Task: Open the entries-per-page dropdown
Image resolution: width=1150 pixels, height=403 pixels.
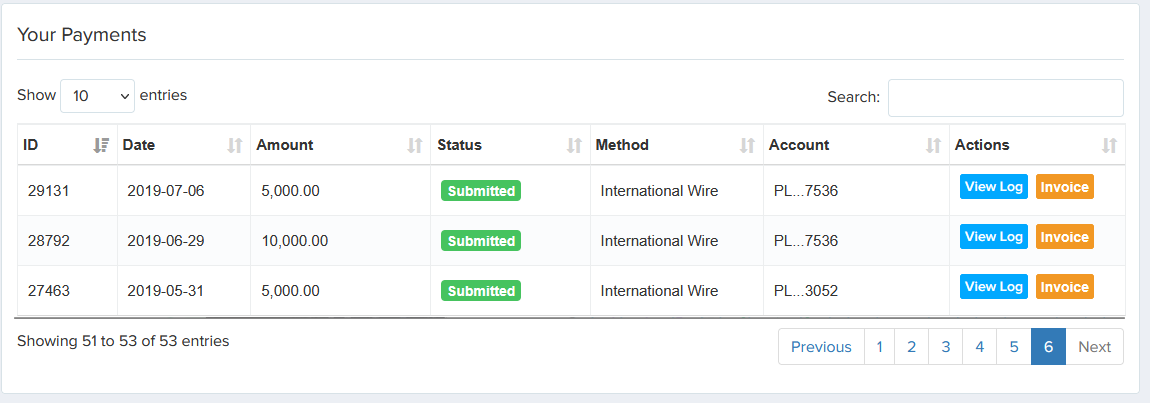Action: click(x=97, y=96)
